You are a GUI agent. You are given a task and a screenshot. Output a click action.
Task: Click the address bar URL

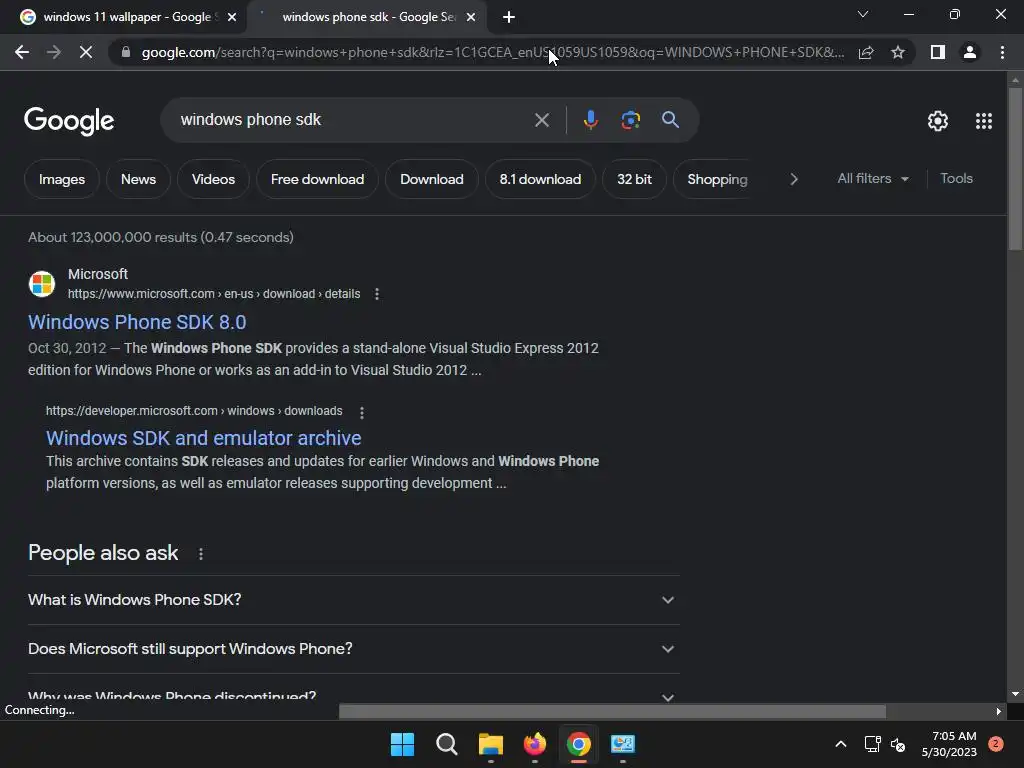492,52
